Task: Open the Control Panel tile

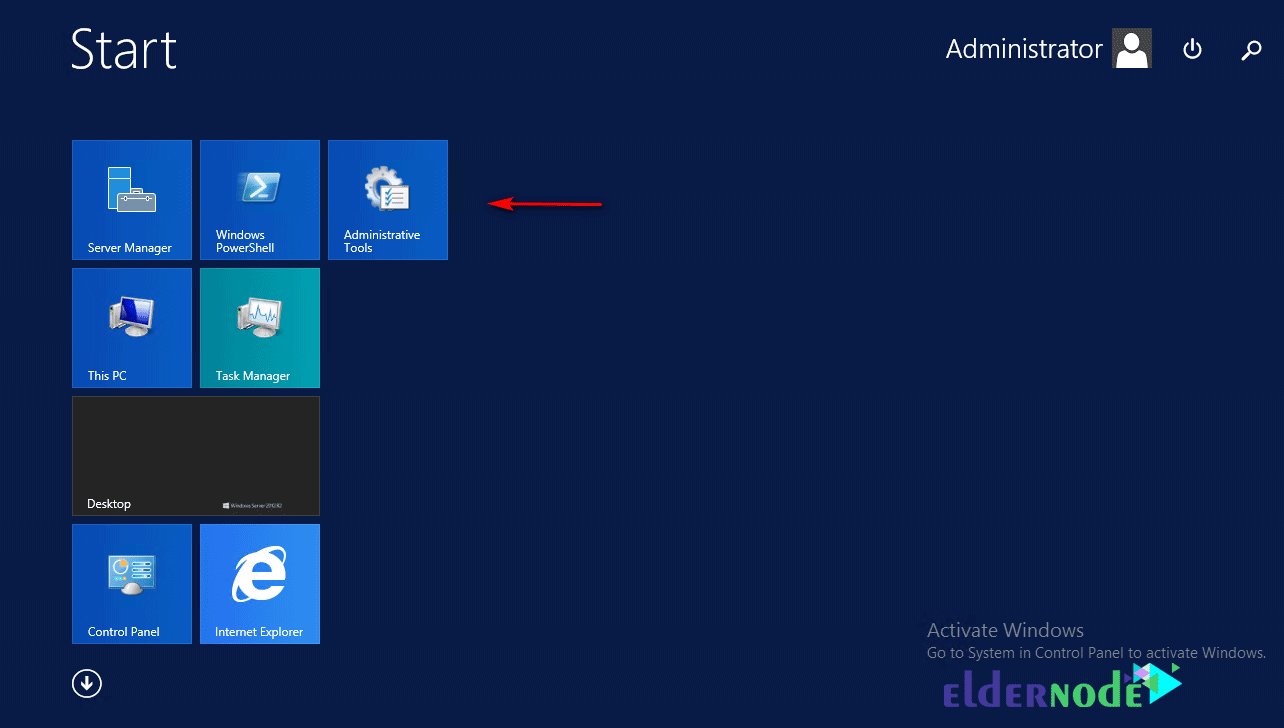Action: (132, 584)
